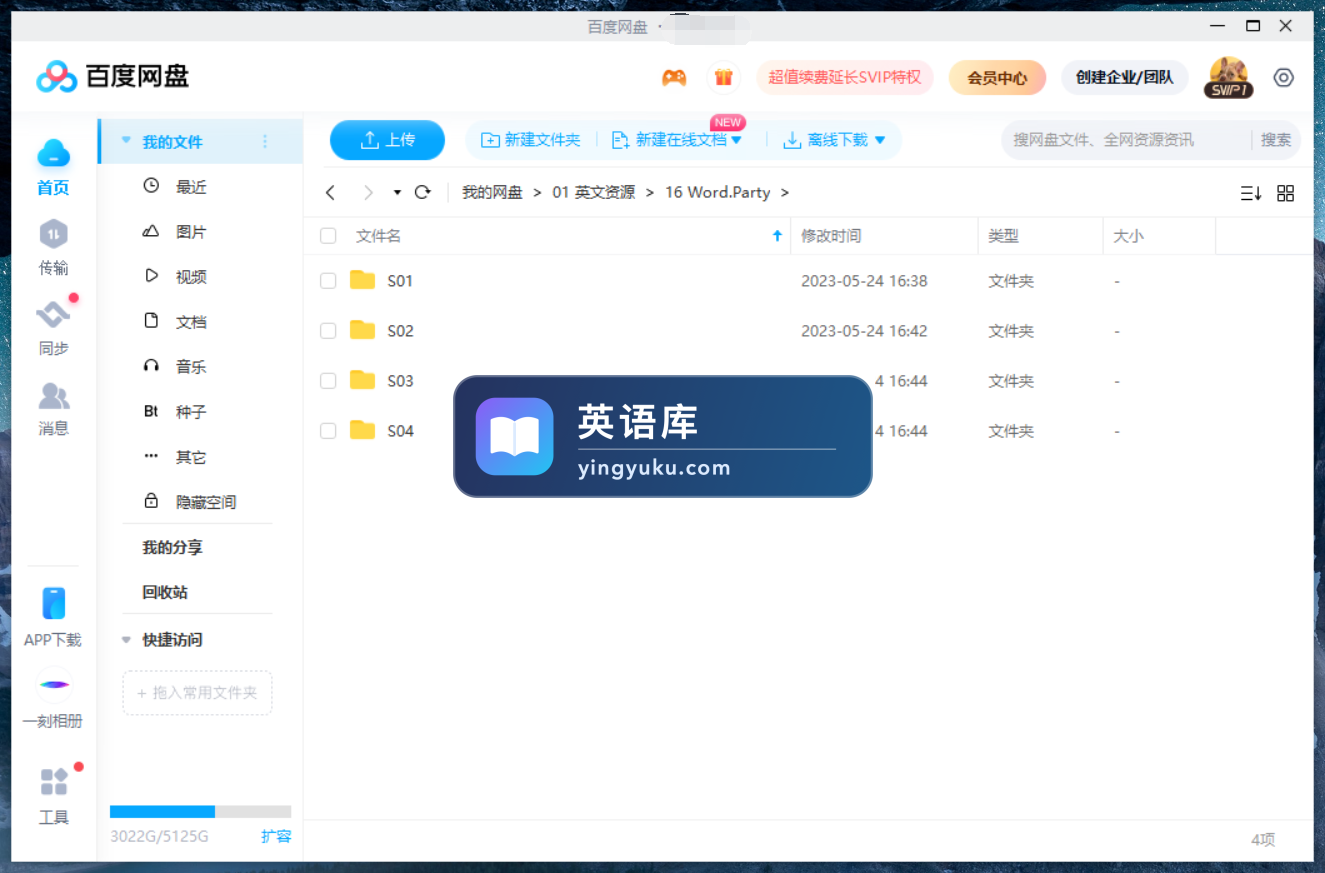Click the 16 Word.Party breadcrumb

[717, 192]
